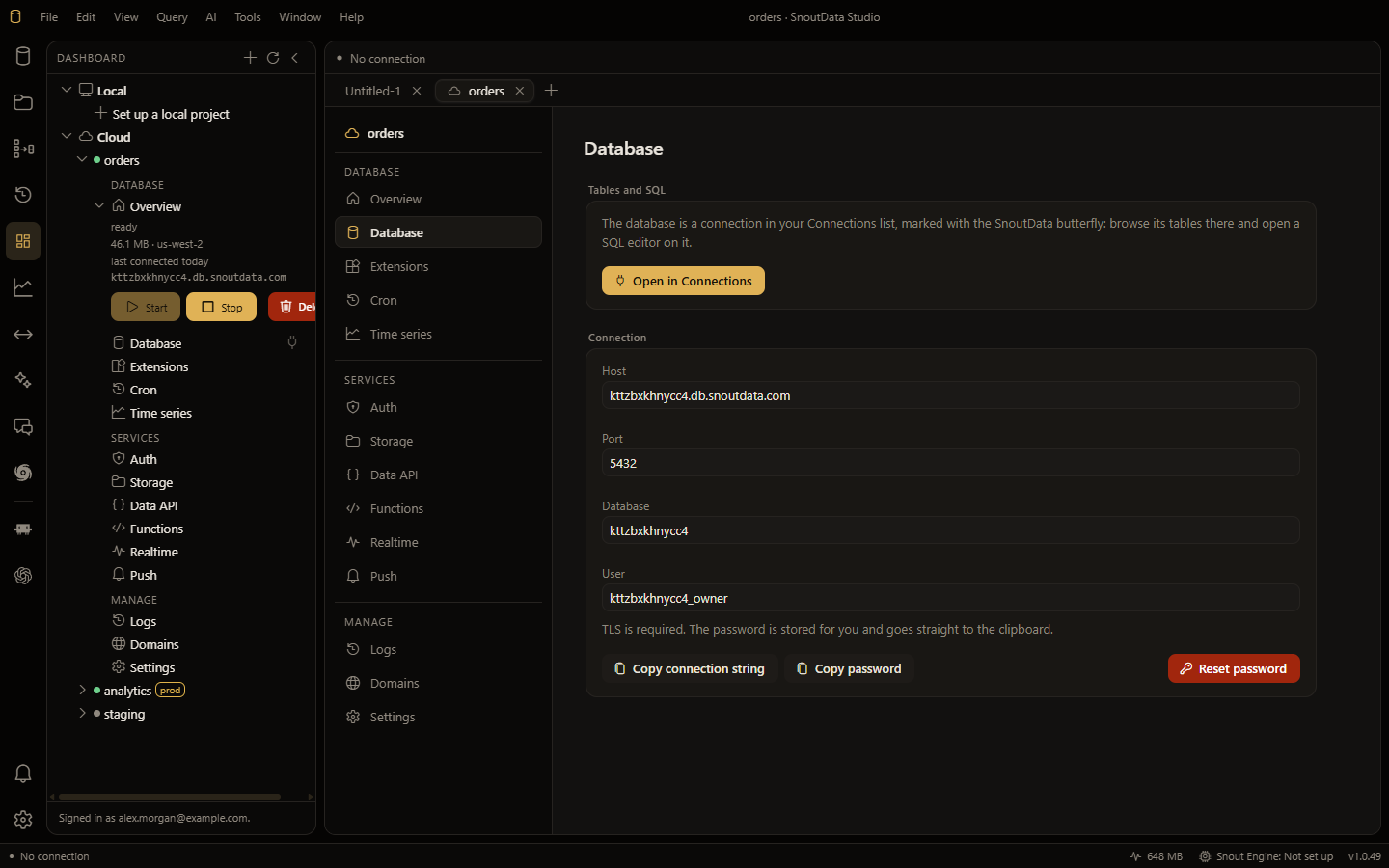Click the Port field showing 5432
The height and width of the screenshot is (868, 1389).
pos(951,463)
